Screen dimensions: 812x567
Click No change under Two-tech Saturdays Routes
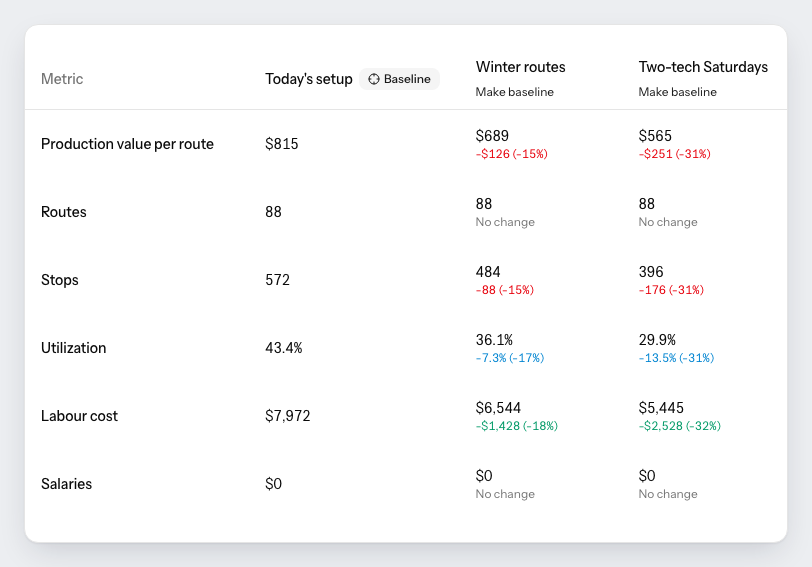click(668, 222)
